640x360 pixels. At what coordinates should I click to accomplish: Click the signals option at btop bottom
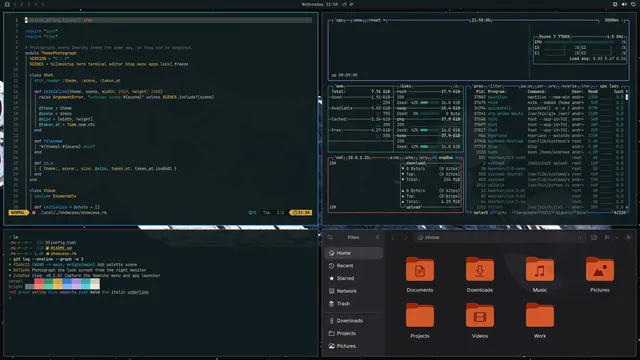coord(565,212)
